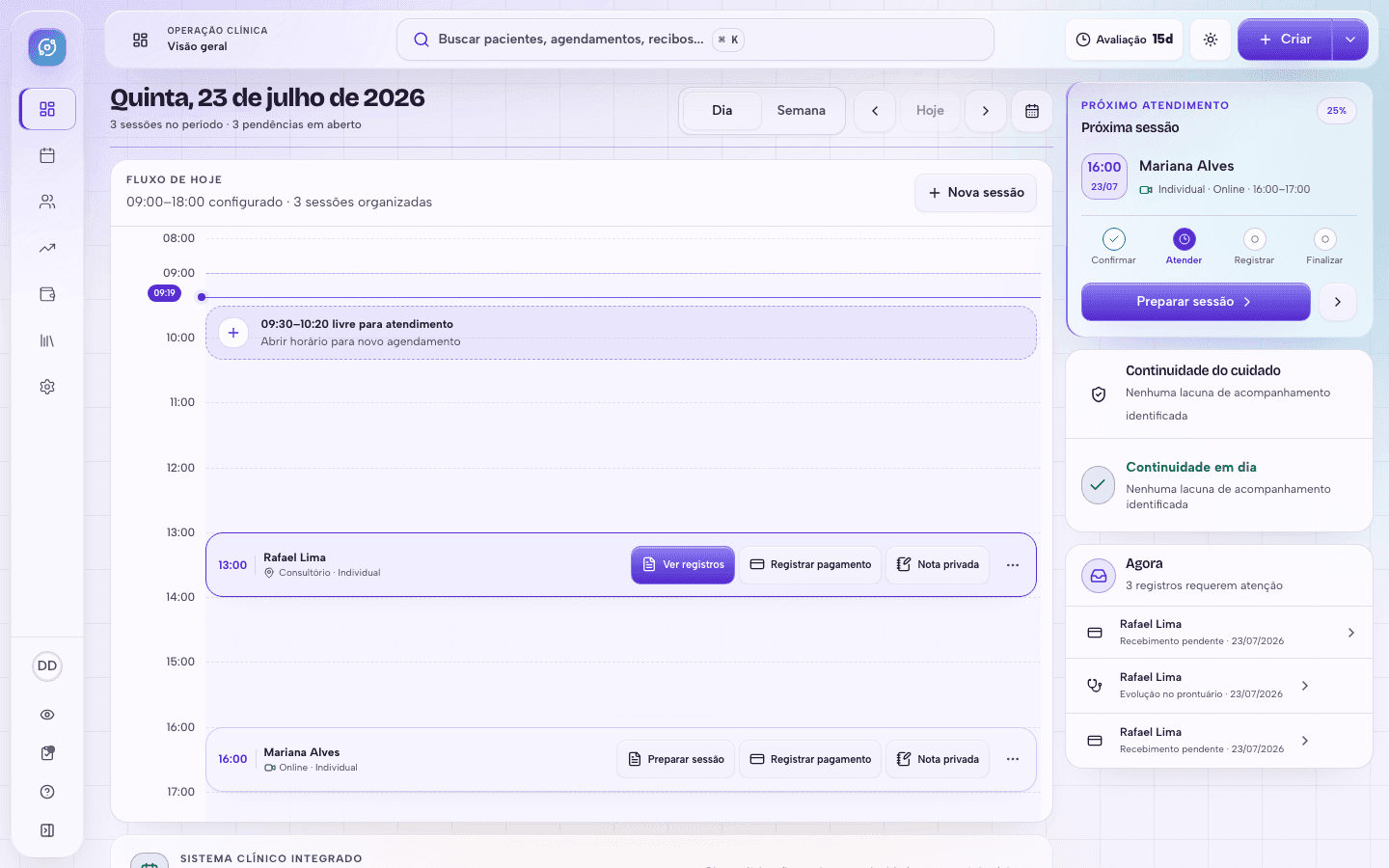Click the plus icon in free slot 09:30–10:20
1389x868 pixels.
pos(233,333)
